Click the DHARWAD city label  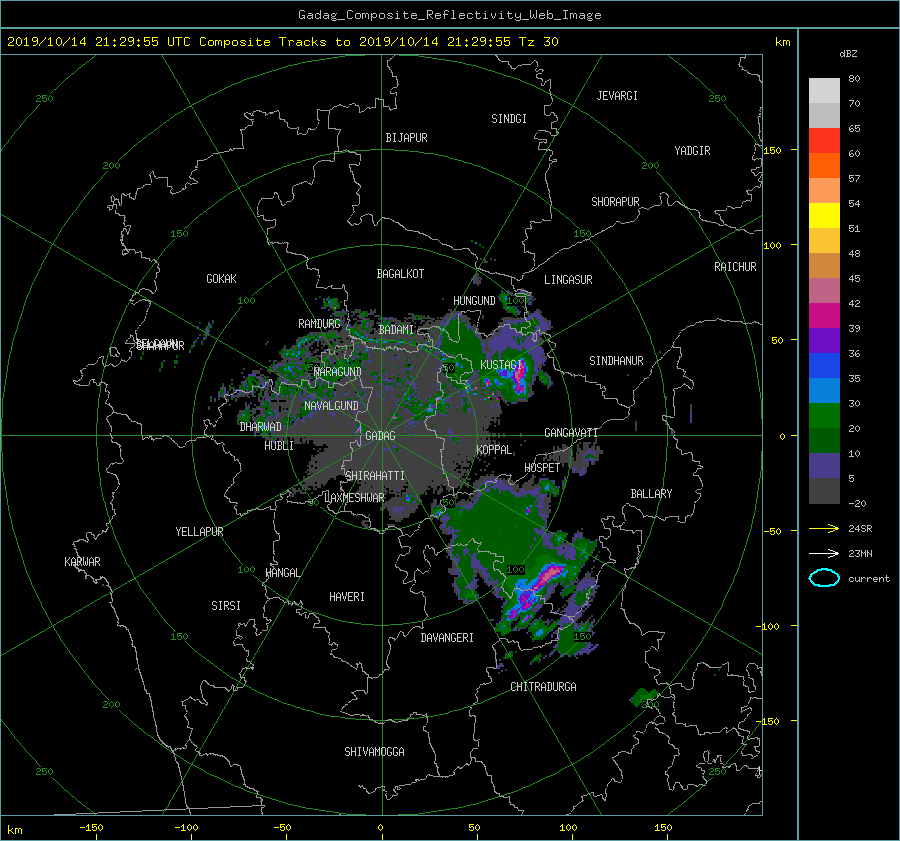click(x=260, y=427)
